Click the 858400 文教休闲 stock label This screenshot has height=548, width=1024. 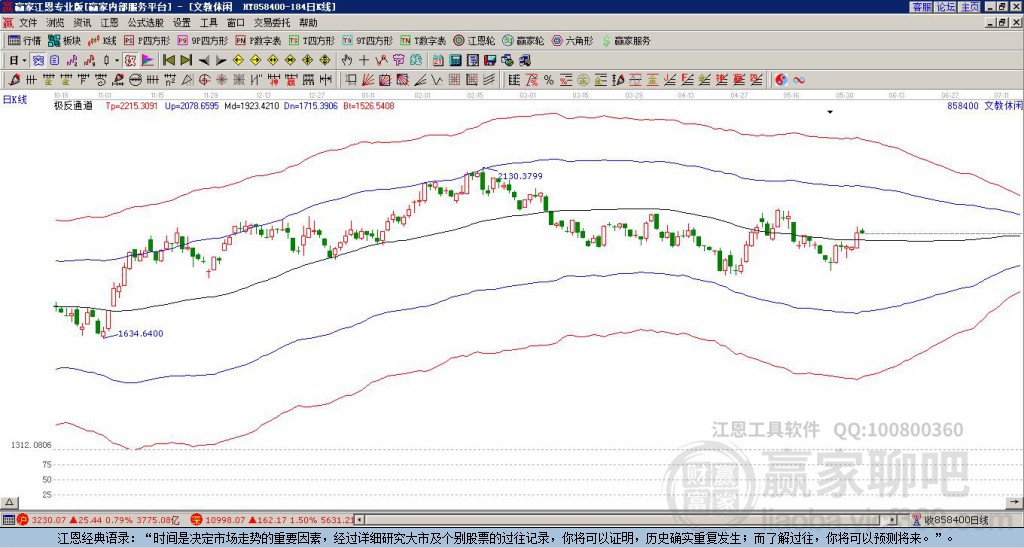(x=984, y=105)
